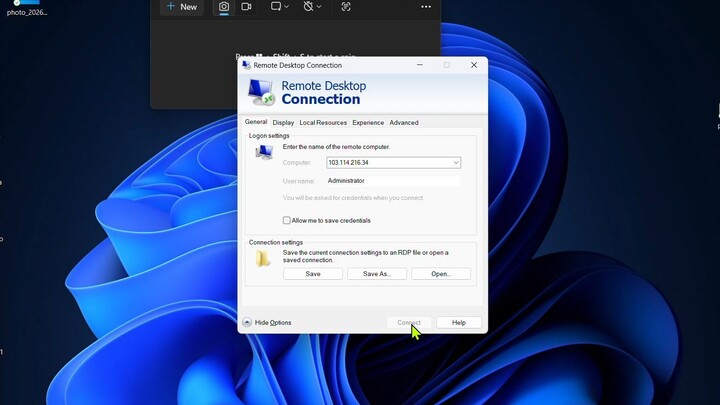Close the Remote Desktop Connection window

tap(474, 65)
